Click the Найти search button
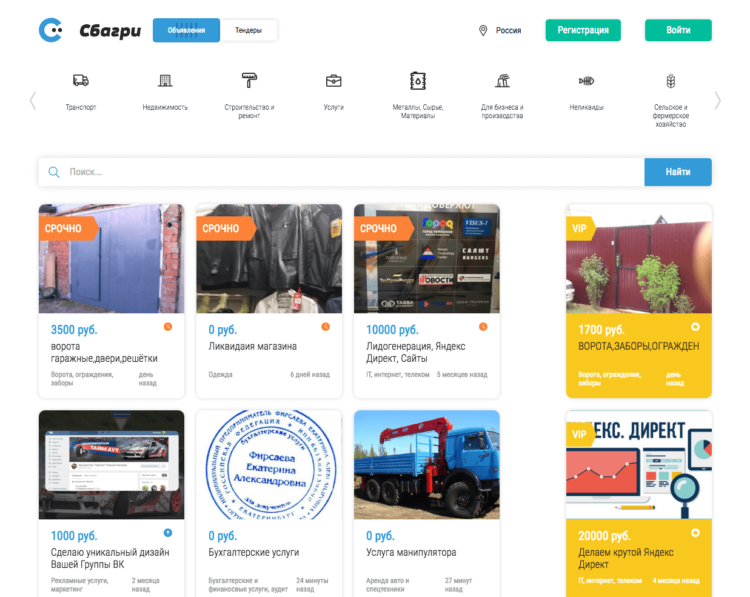The width and height of the screenshot is (750, 597). tap(678, 172)
